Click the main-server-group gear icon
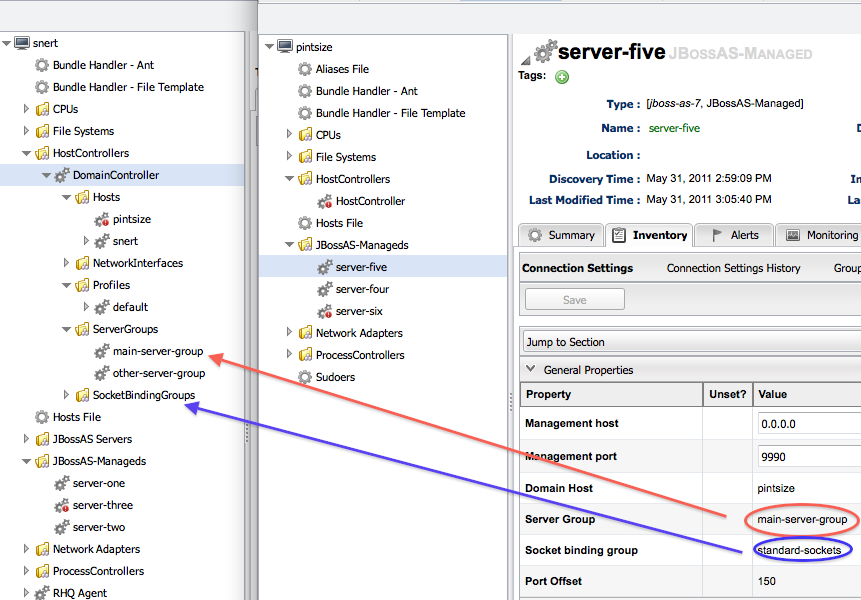Image resolution: width=861 pixels, height=600 pixels. (102, 351)
